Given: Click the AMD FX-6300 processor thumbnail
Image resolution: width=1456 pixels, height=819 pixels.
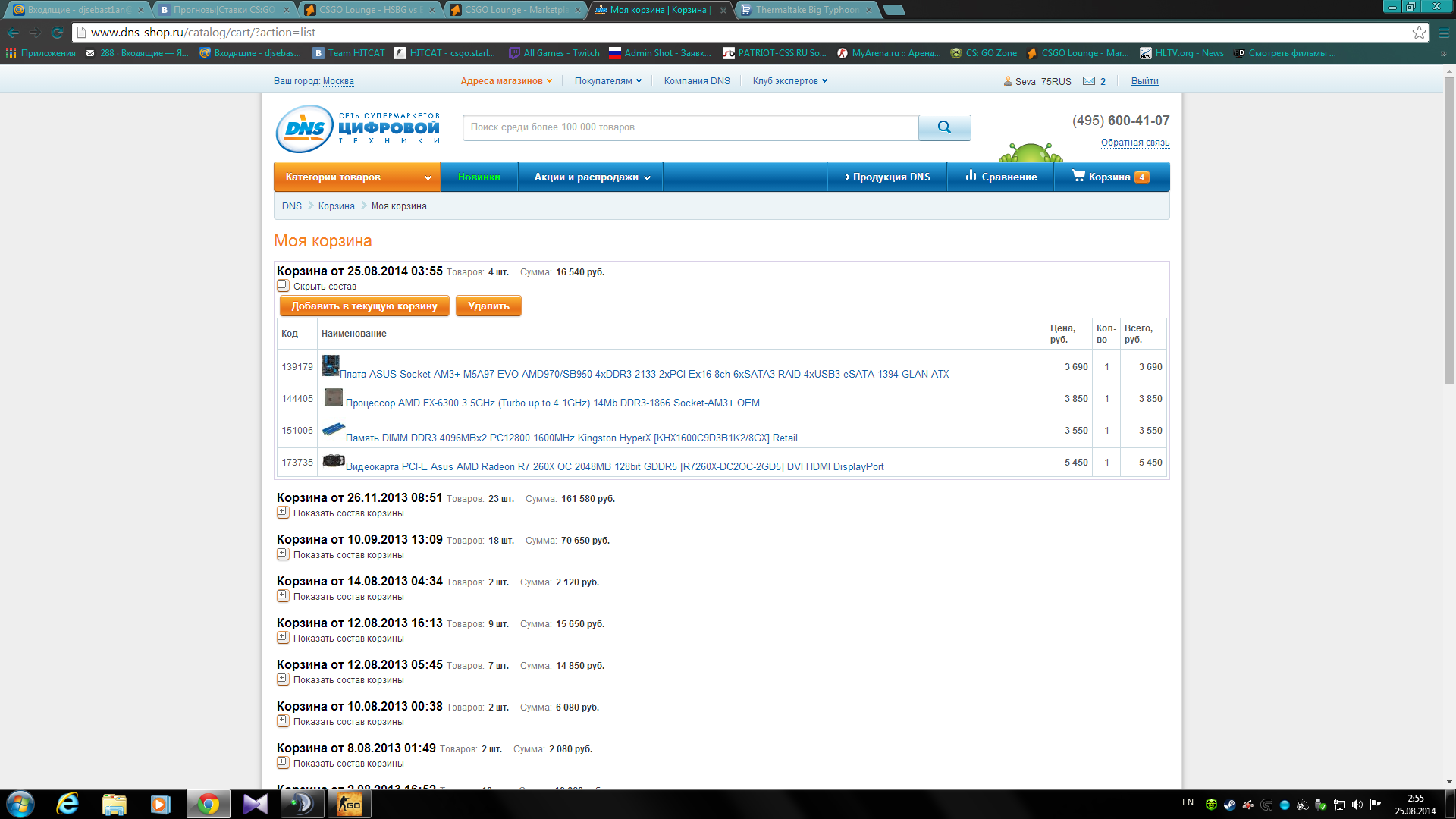Looking at the screenshot, I should coord(334,397).
